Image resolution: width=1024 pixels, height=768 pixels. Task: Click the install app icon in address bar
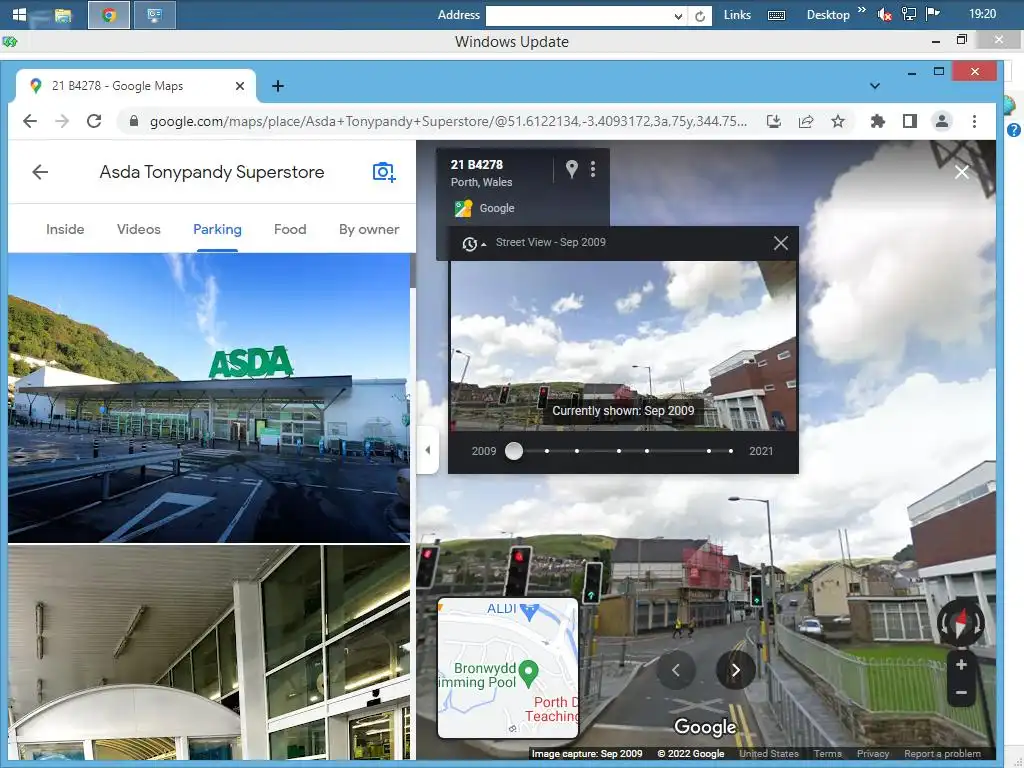(774, 121)
